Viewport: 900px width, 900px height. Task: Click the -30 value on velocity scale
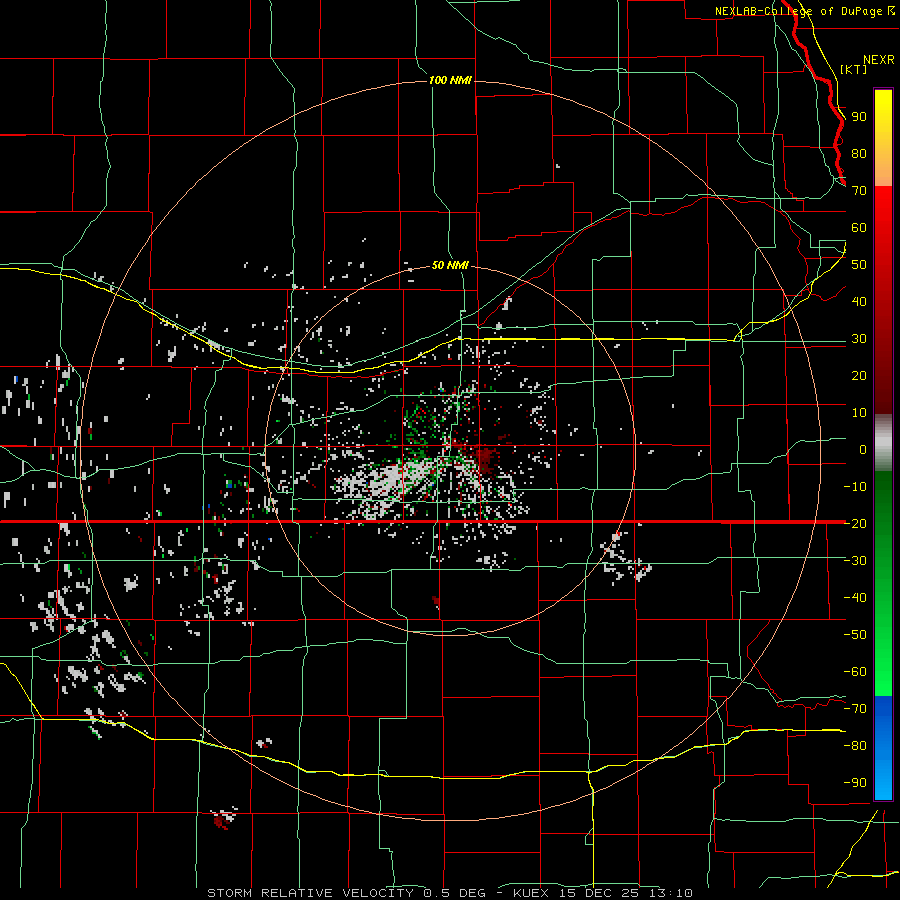(x=855, y=561)
